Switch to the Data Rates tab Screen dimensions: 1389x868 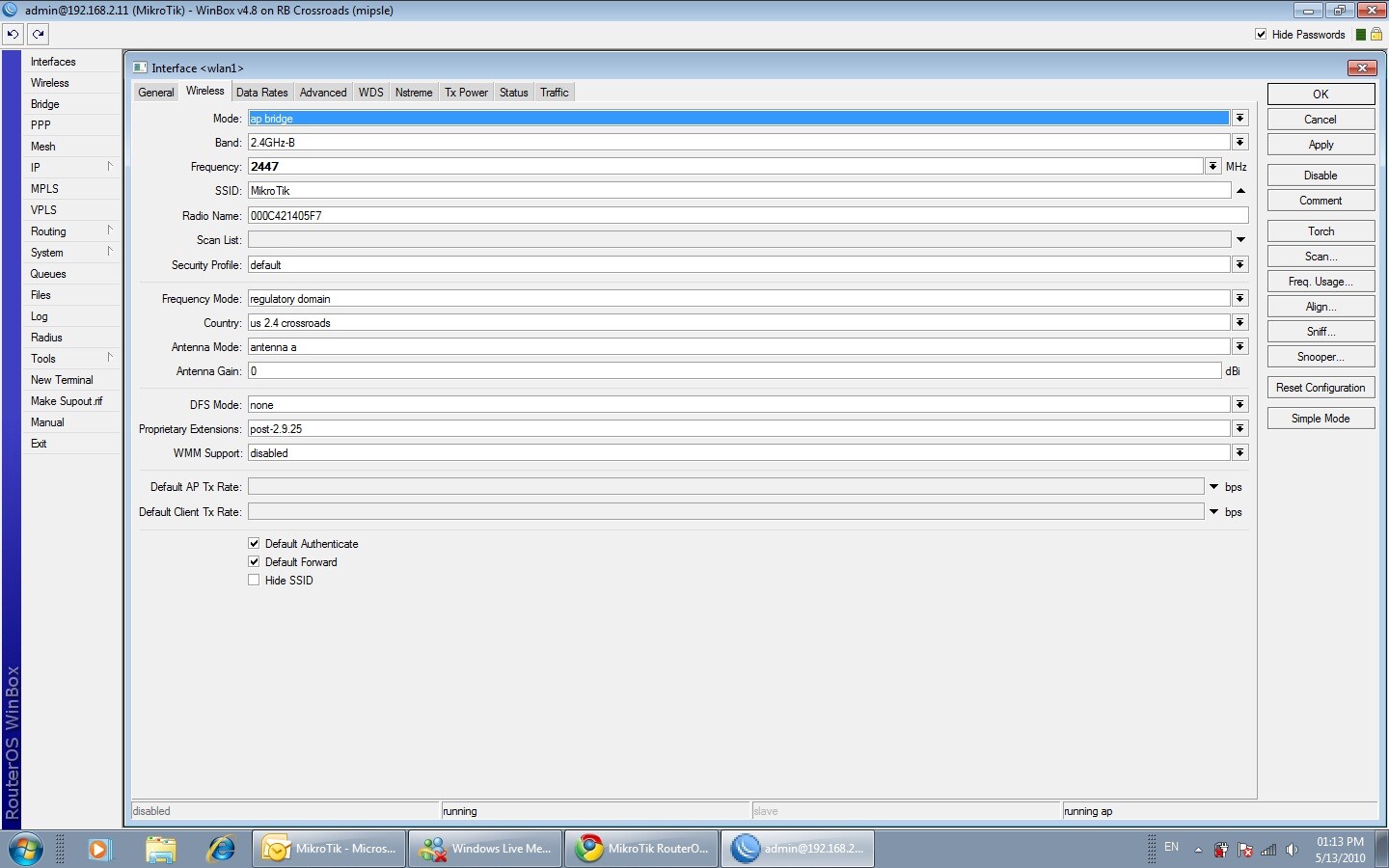pos(262,93)
